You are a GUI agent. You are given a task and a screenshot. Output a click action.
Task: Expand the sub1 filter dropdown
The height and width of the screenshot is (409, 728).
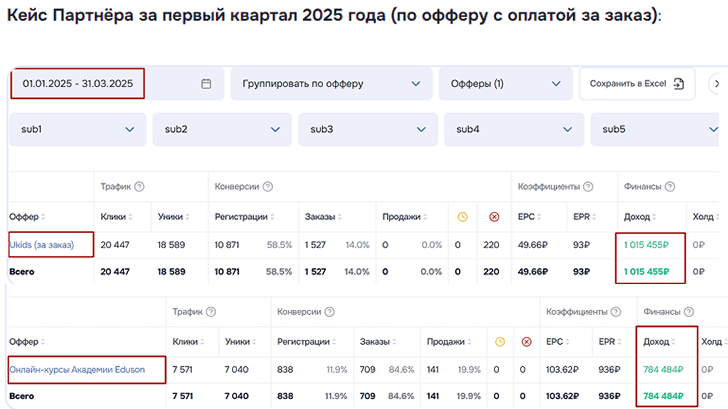coord(78,130)
